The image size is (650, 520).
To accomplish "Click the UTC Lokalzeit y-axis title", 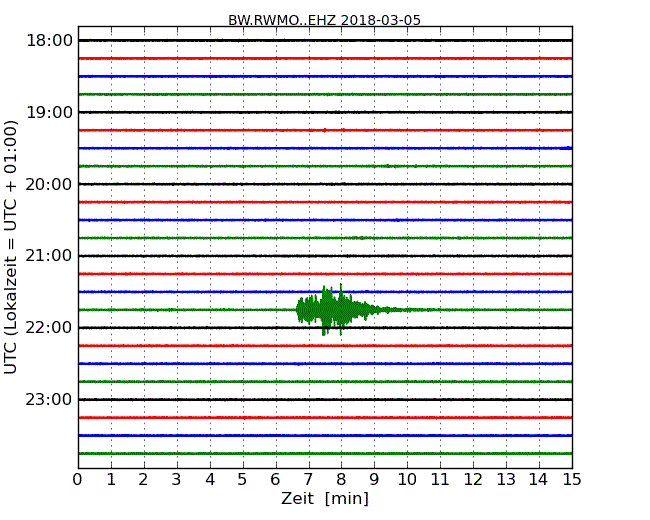I will coord(11,247).
